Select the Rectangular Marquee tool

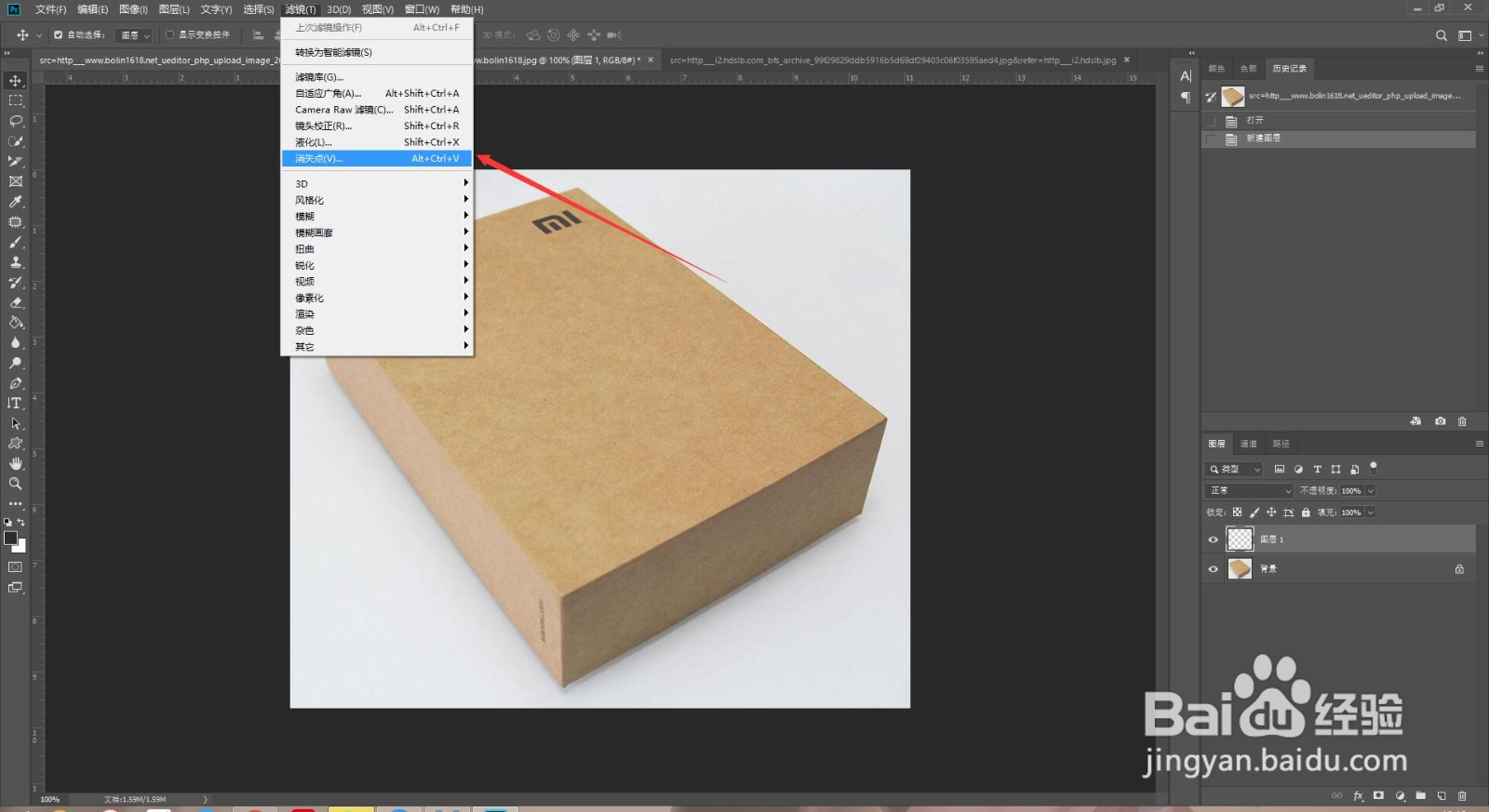tap(15, 100)
